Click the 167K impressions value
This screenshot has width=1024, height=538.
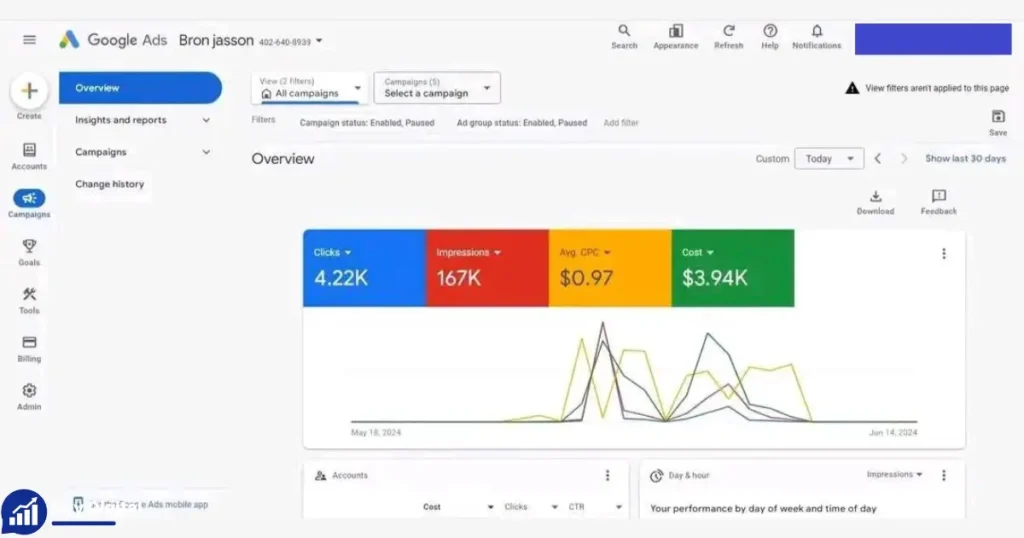tap(458, 278)
